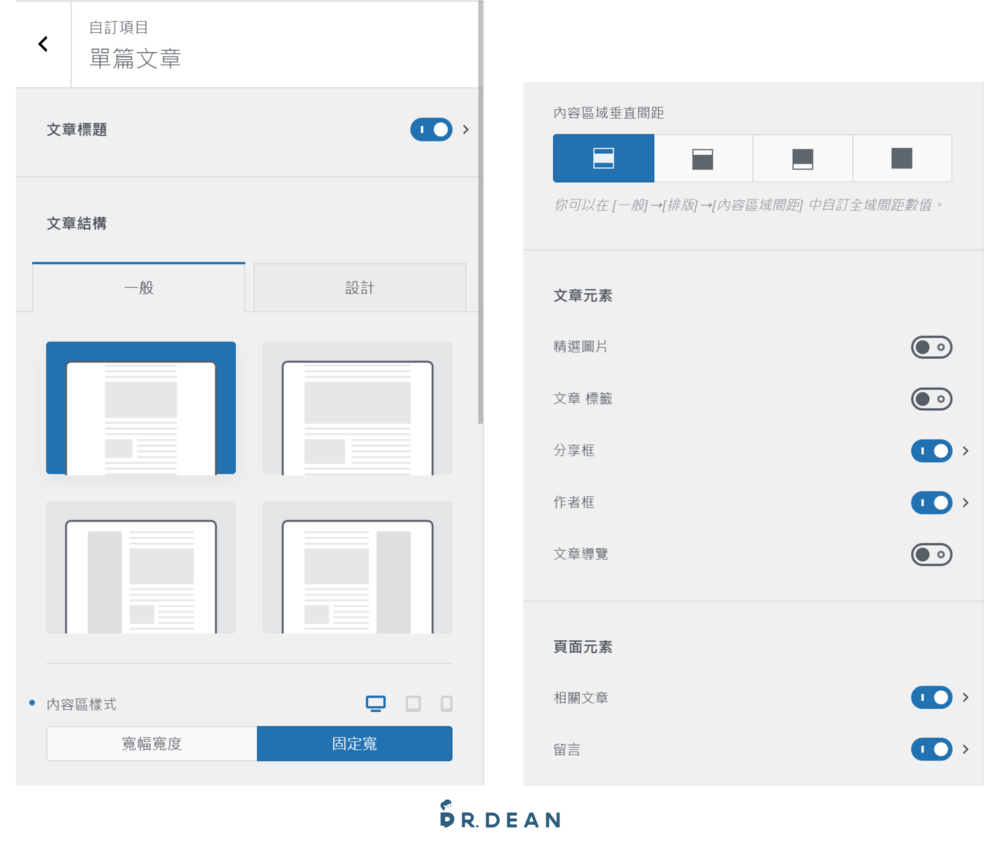Click the 固定寬 width button
Viewport: 1000px width, 842px height.
(x=355, y=744)
